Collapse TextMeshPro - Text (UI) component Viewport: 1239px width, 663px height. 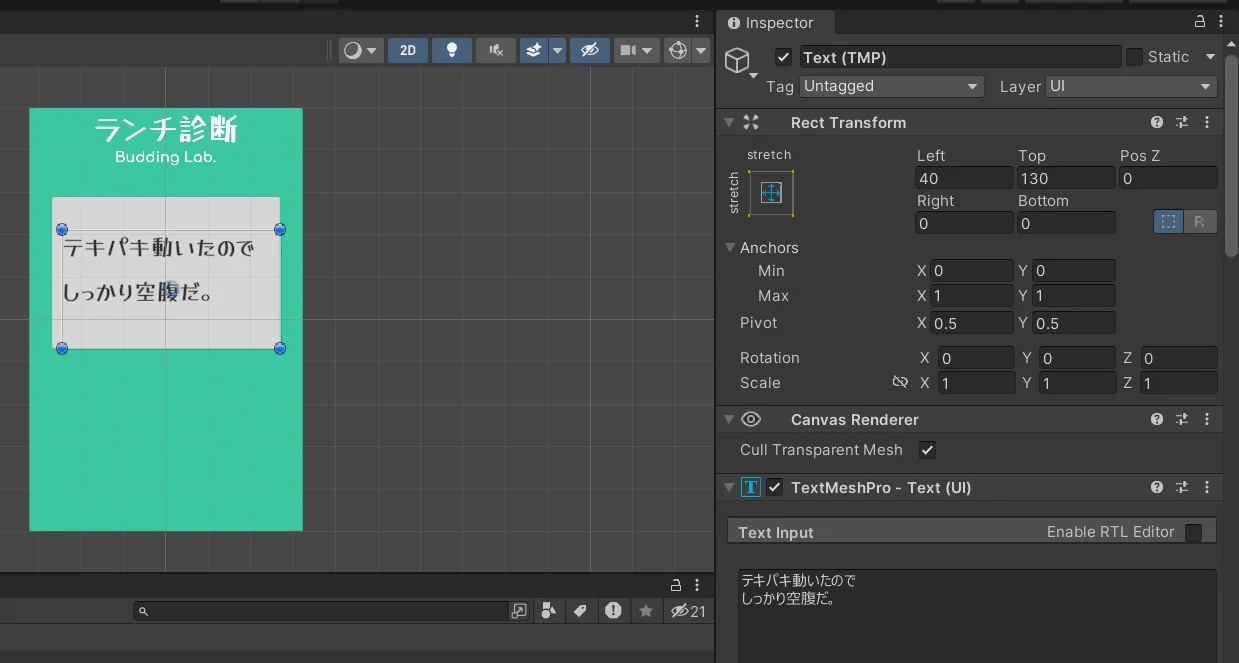coord(728,487)
